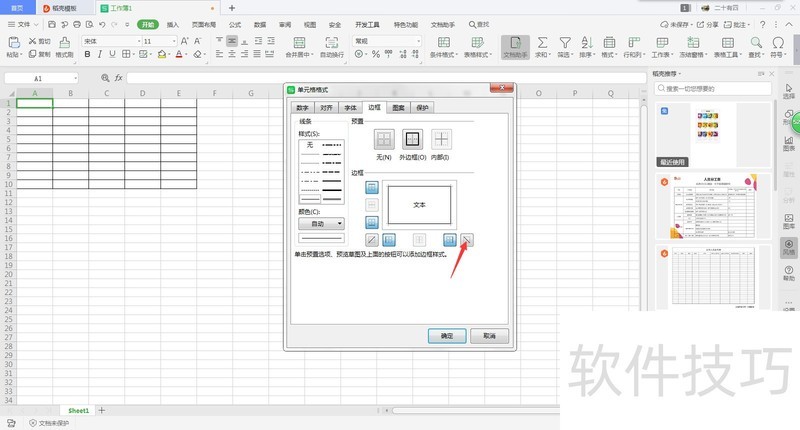Image resolution: width=800 pixels, height=430 pixels.
Task: Click the help question mark icon
Action: click(763, 24)
